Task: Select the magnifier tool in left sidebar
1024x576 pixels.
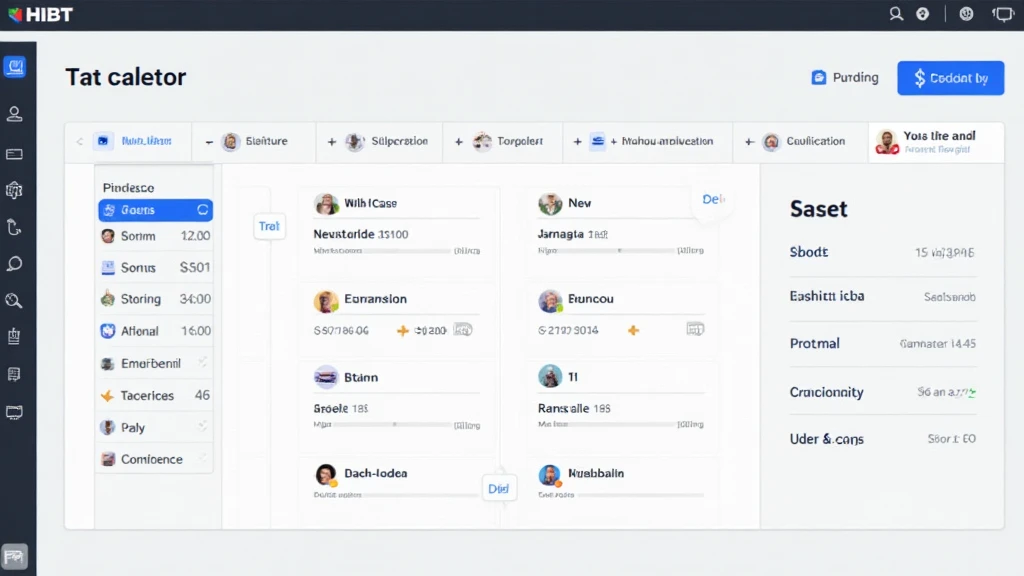Action: 14,300
